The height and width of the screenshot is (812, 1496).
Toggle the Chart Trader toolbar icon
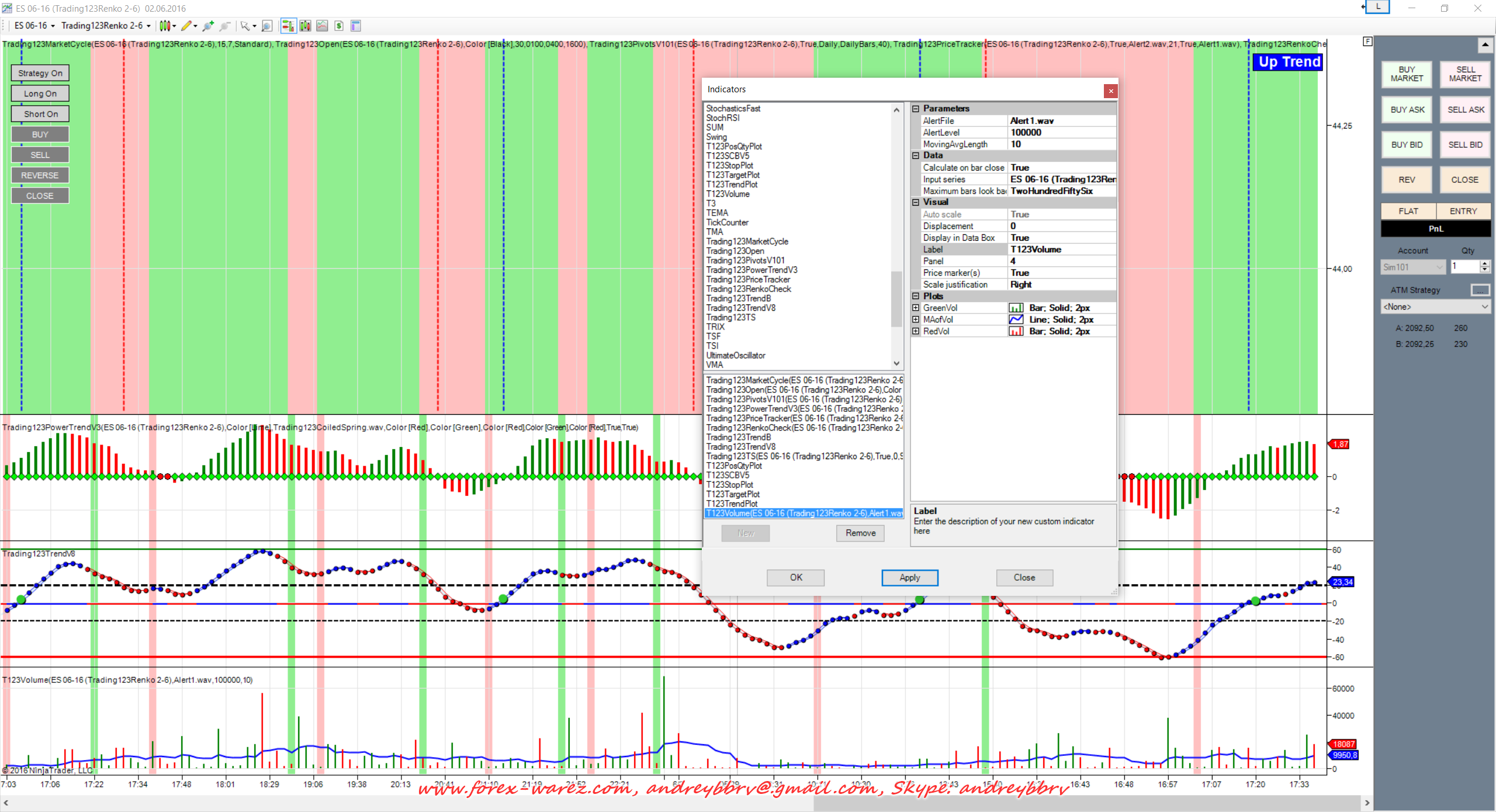(x=288, y=26)
